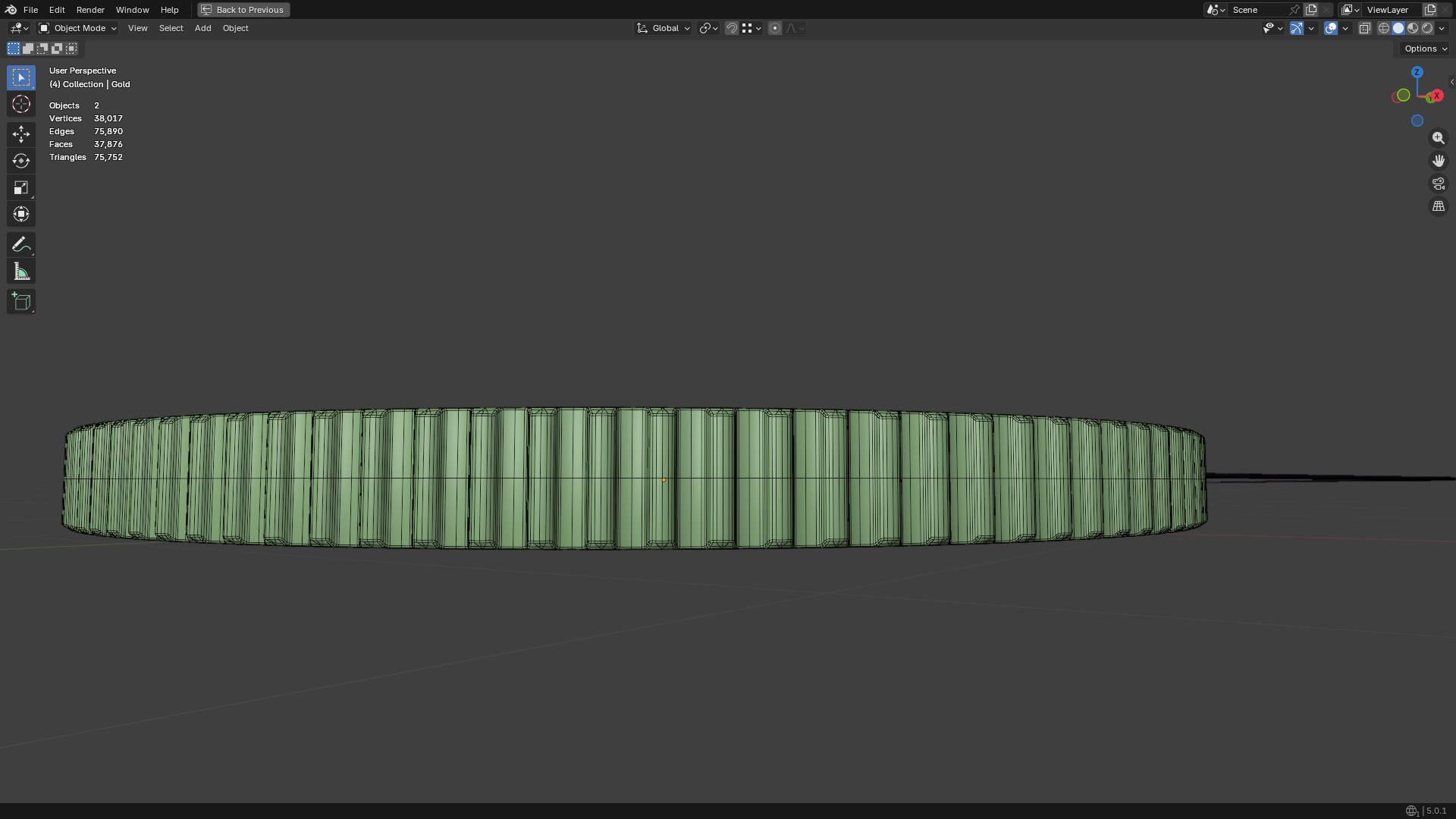This screenshot has height=819, width=1456.
Task: Open Global transform orientation dropdown
Action: coord(663,28)
